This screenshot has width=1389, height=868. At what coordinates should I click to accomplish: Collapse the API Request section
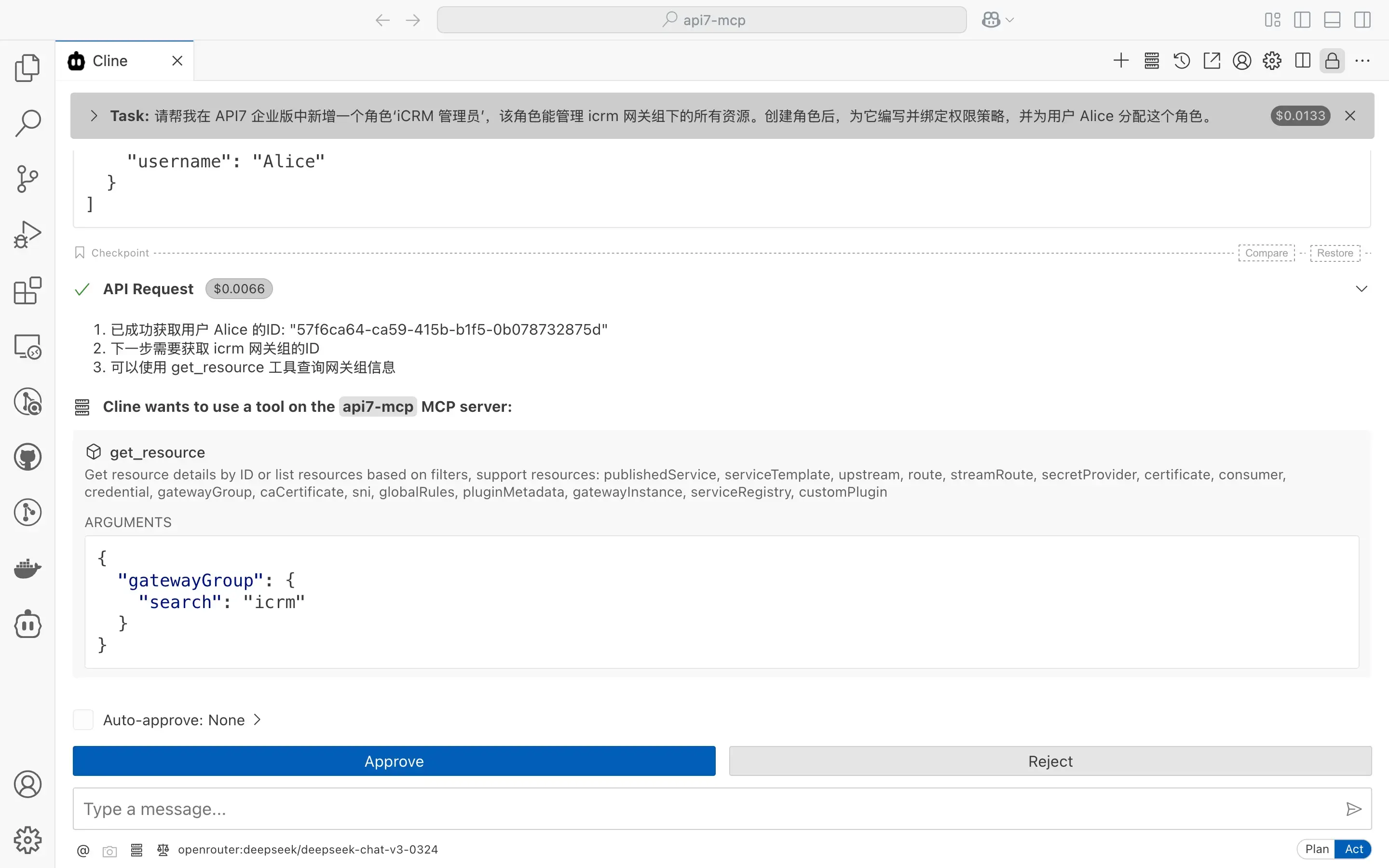(1361, 289)
